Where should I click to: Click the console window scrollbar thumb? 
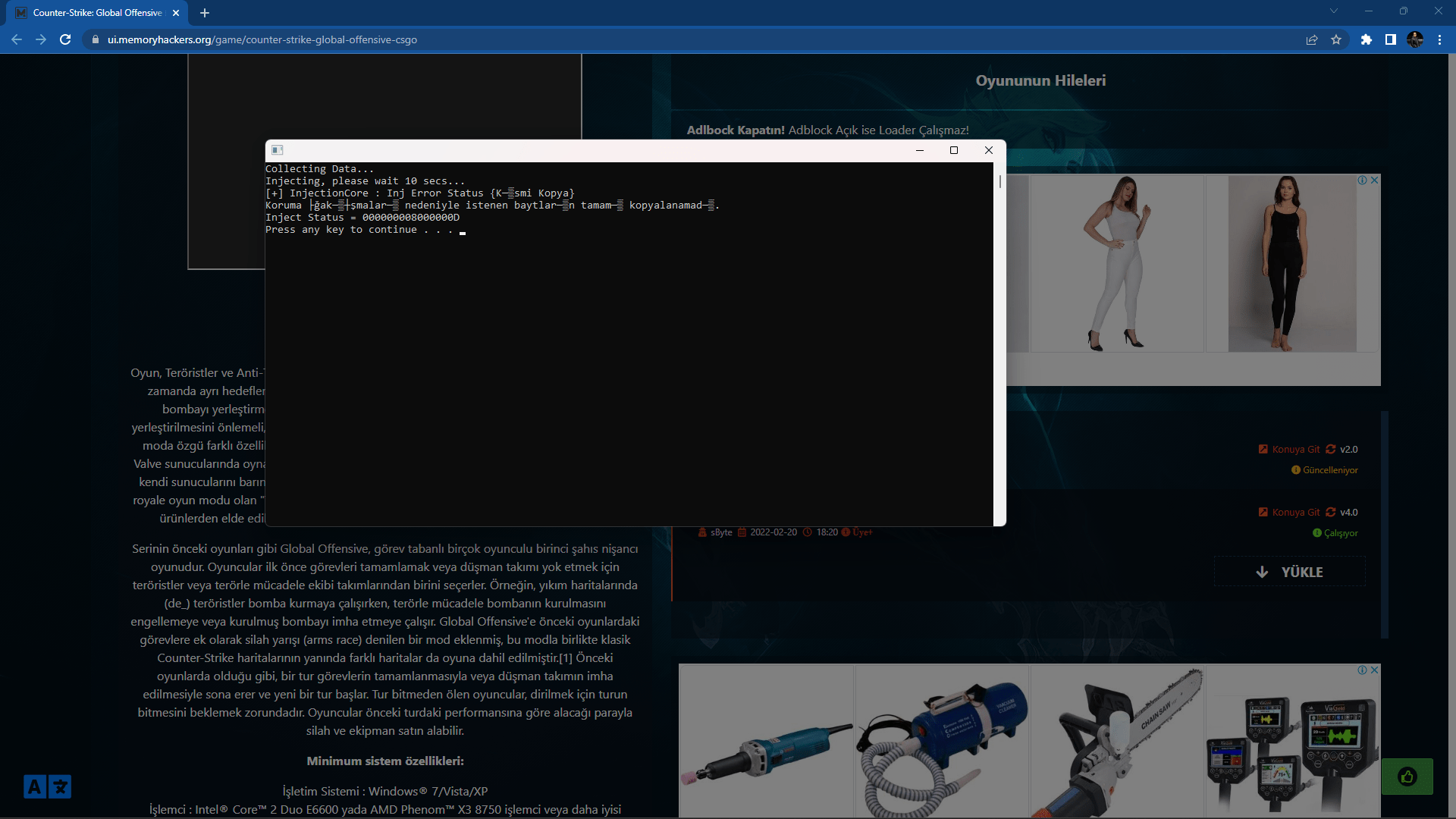[x=999, y=181]
